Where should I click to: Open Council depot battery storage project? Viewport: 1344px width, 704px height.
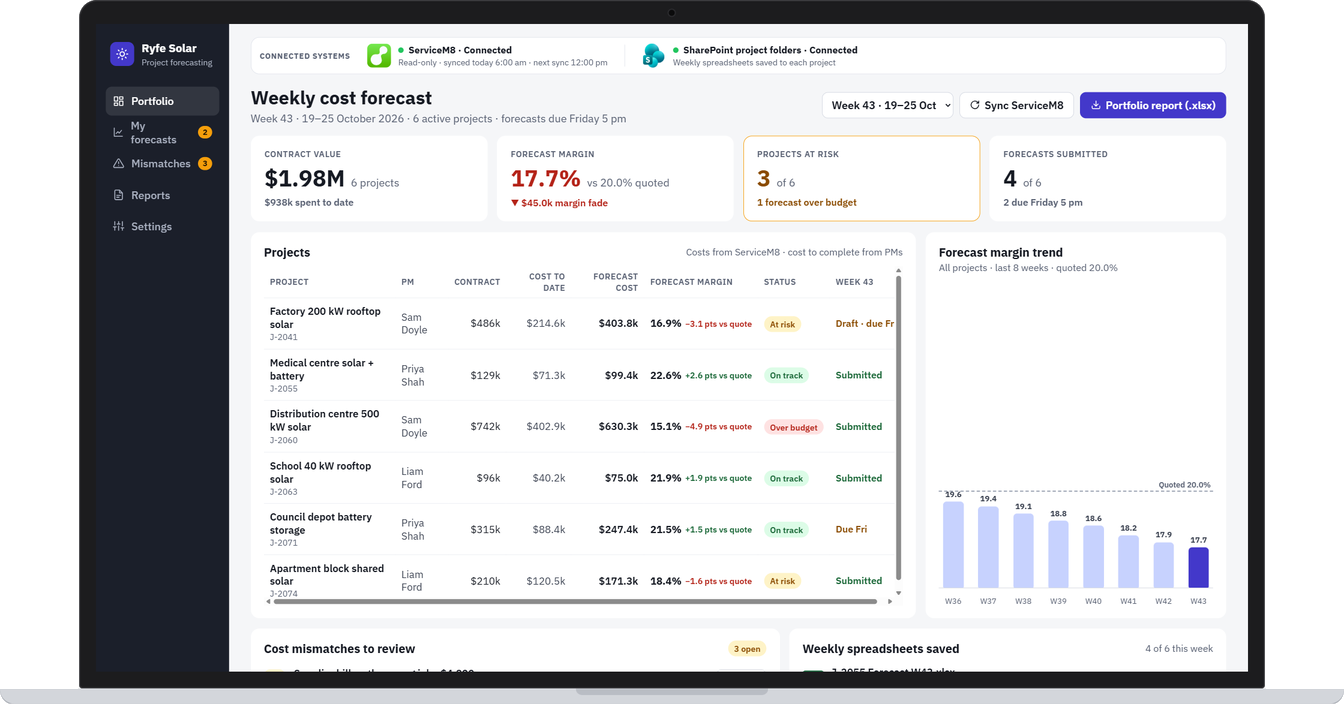321,523
